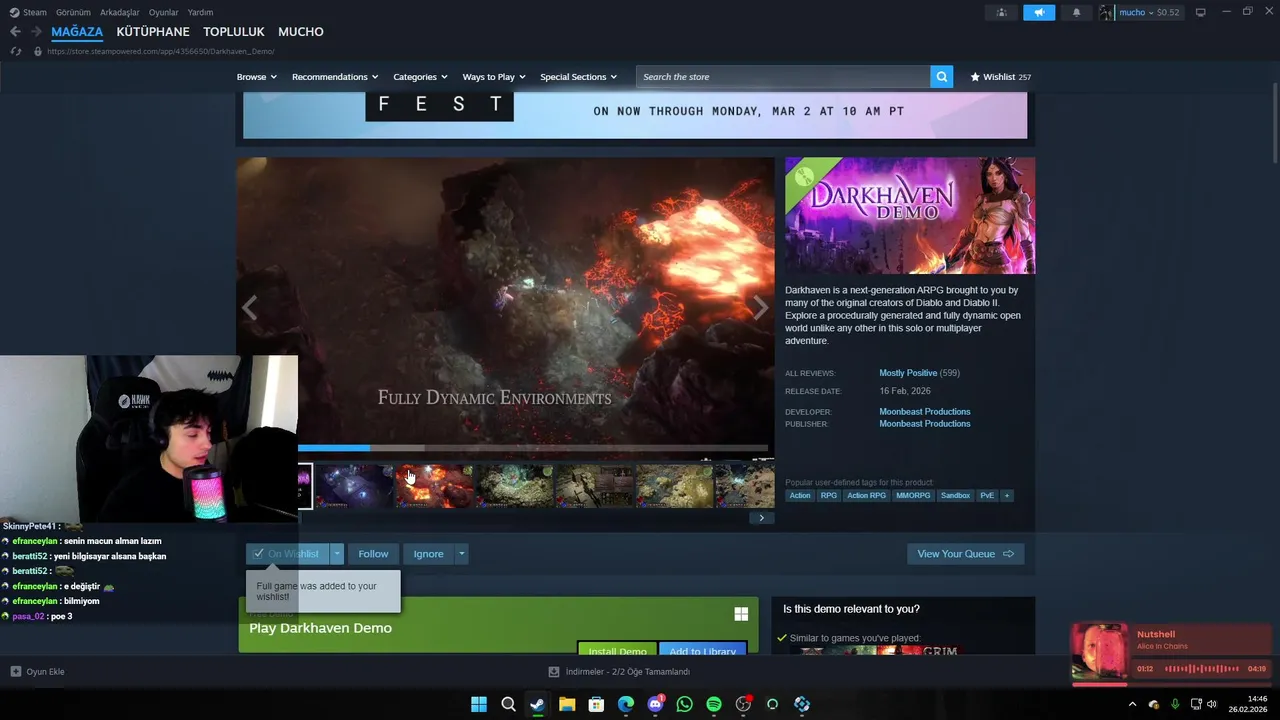
Task: Open the Ways to Play dropdown
Action: (494, 77)
